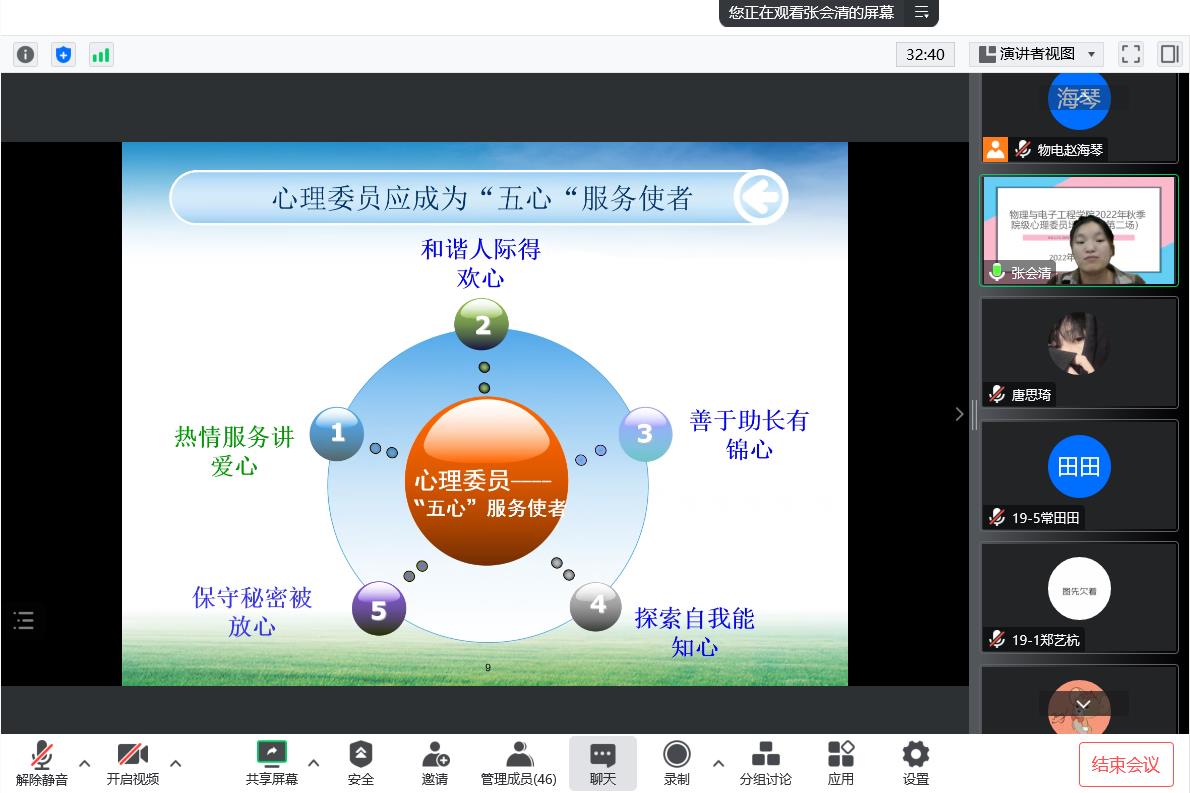The image size is (1190, 793).
Task: Click Share Screen (共享屏幕) button
Action: point(272,764)
